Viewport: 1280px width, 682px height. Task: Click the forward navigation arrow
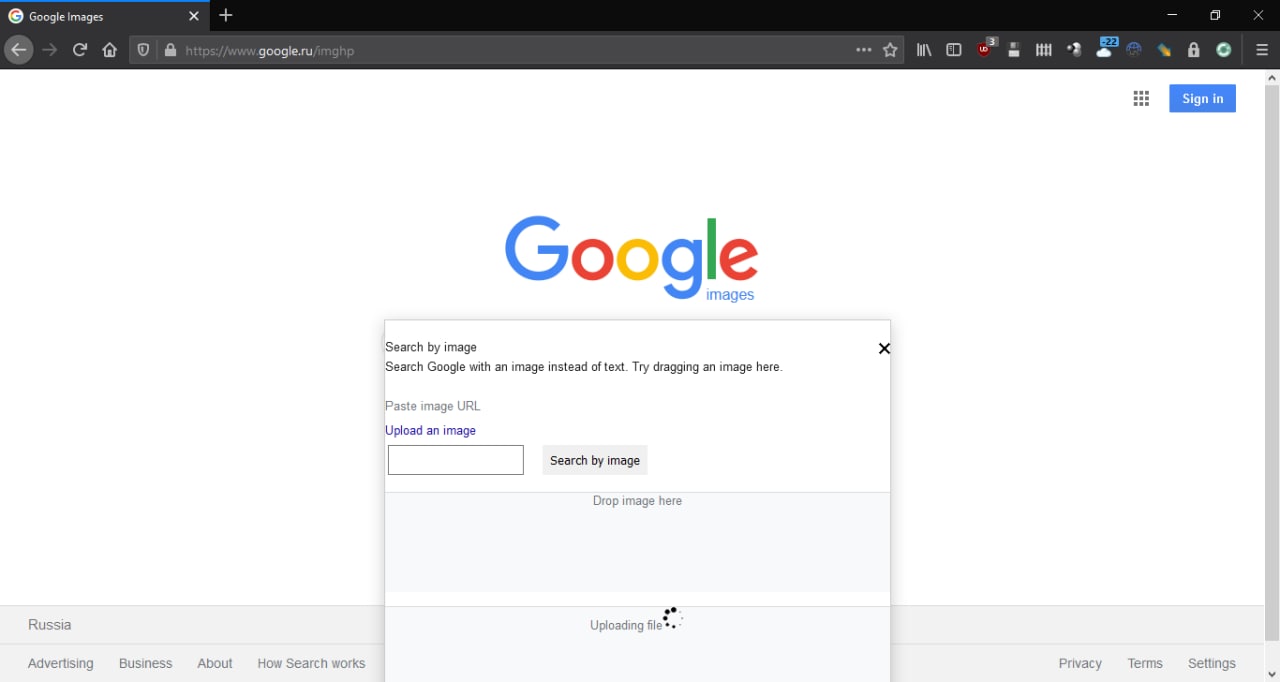[x=50, y=50]
